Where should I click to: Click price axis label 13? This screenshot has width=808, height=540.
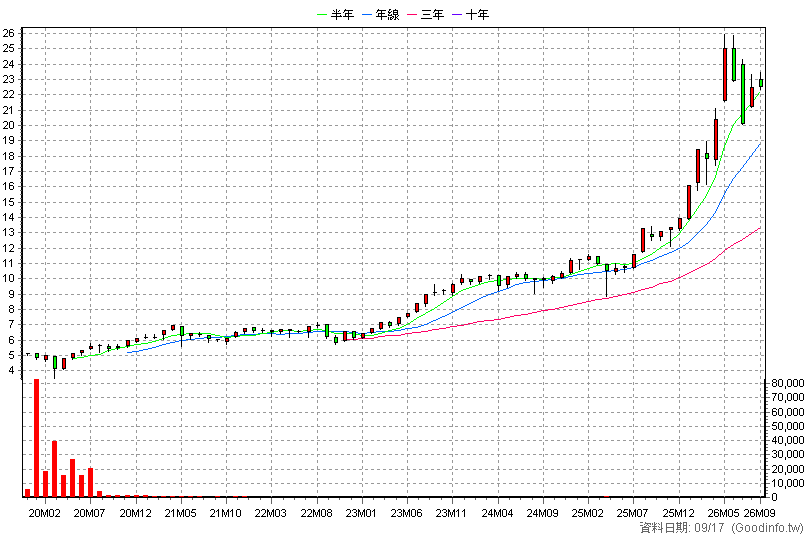click(x=9, y=233)
